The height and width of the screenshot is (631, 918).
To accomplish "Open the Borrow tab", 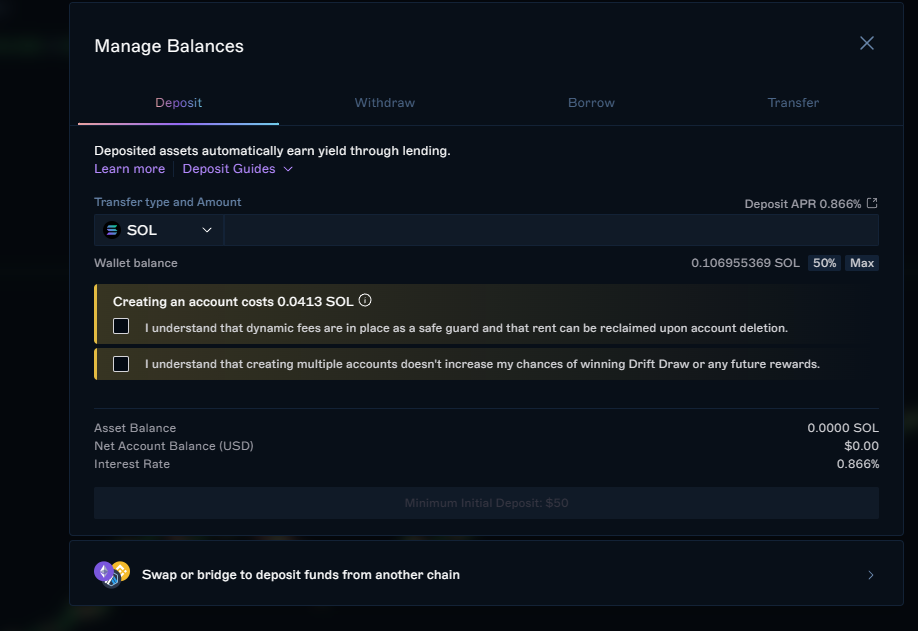I will (x=591, y=103).
